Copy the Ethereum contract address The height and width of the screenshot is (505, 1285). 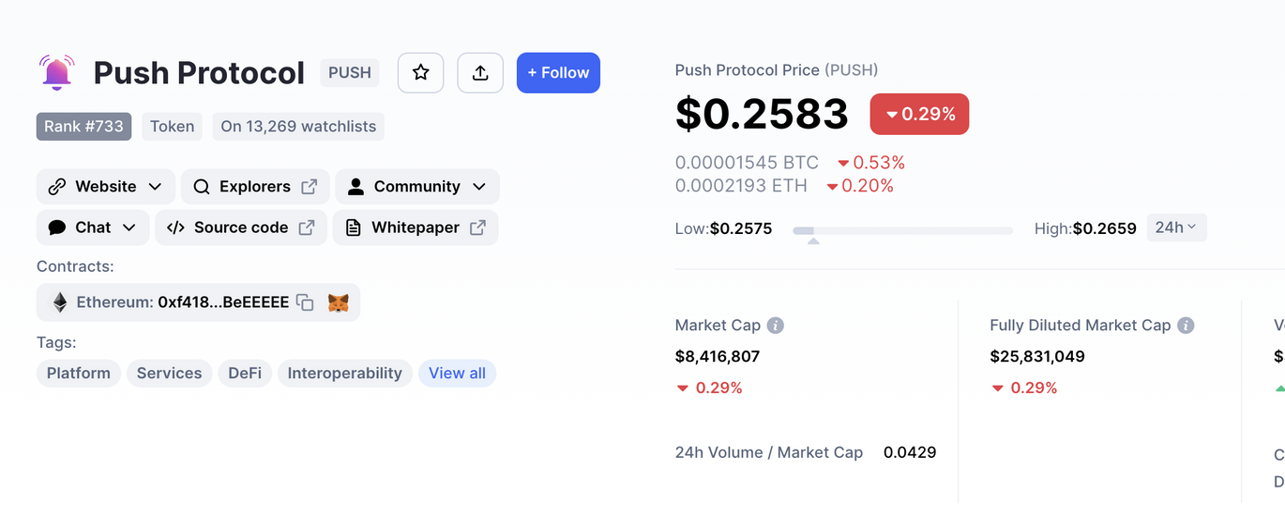coord(306,303)
